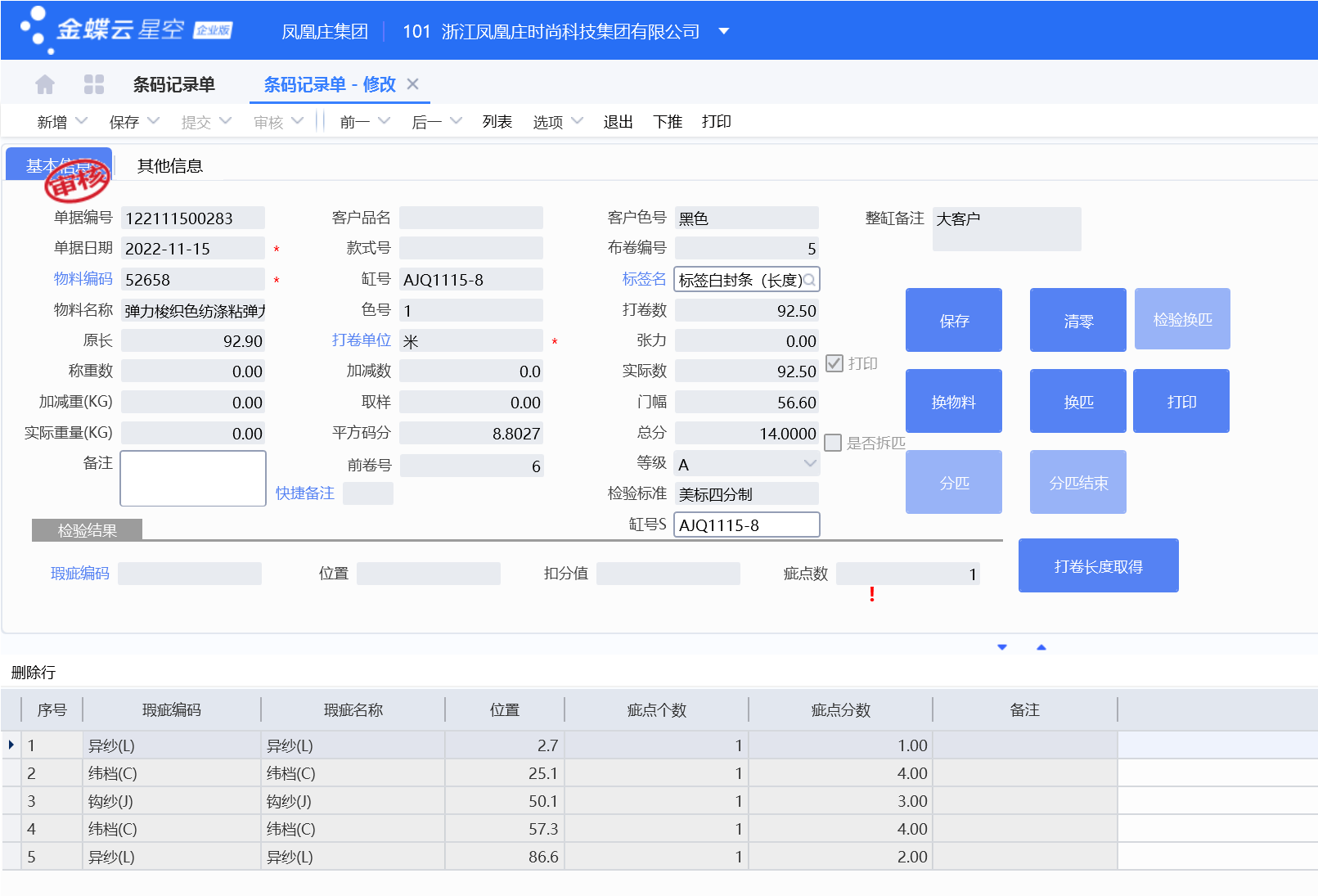Click the 打卷长度取得 button
The height and width of the screenshot is (896, 1318).
click(x=1099, y=565)
